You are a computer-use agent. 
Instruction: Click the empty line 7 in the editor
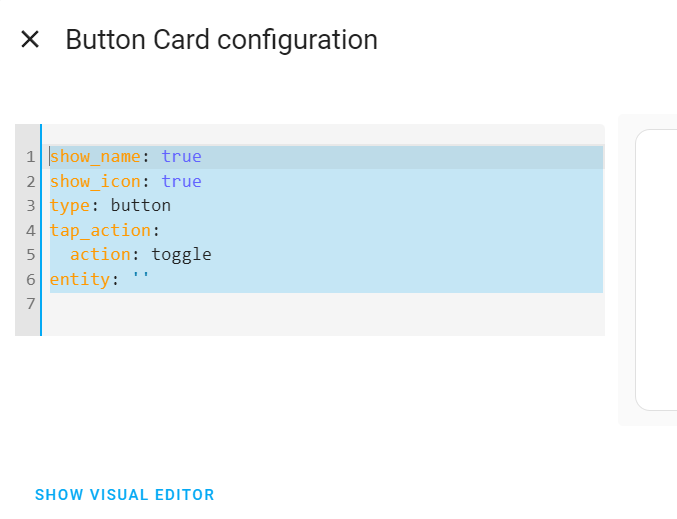tap(326, 304)
